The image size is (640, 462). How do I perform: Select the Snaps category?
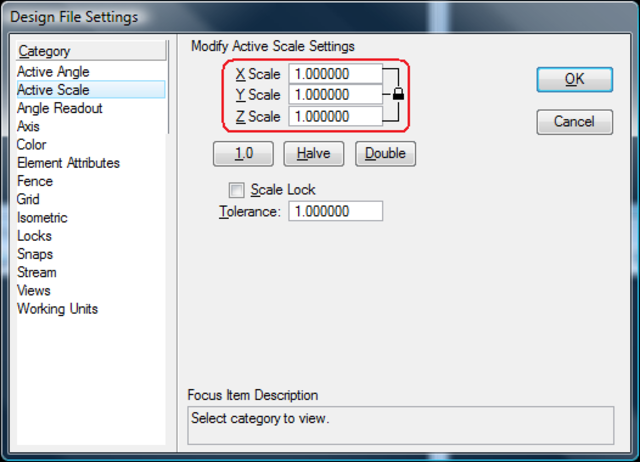[91, 254]
